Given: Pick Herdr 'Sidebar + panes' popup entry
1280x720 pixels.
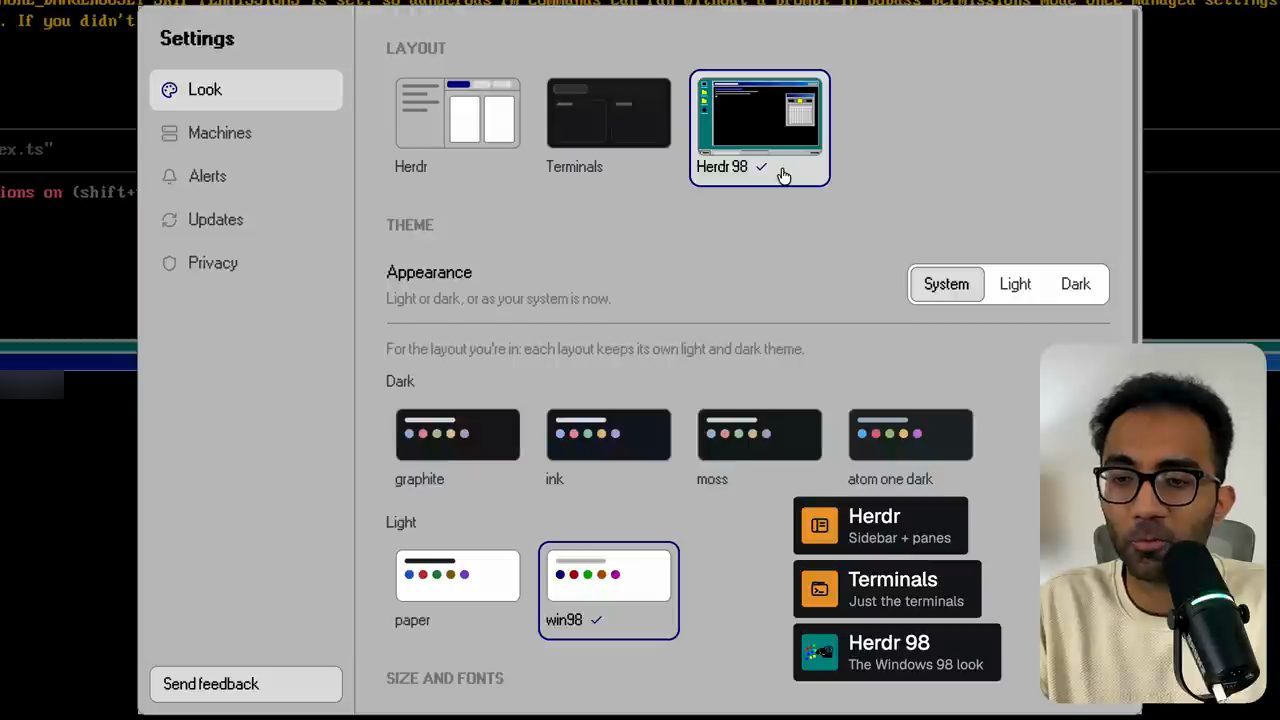Looking at the screenshot, I should pos(880,526).
